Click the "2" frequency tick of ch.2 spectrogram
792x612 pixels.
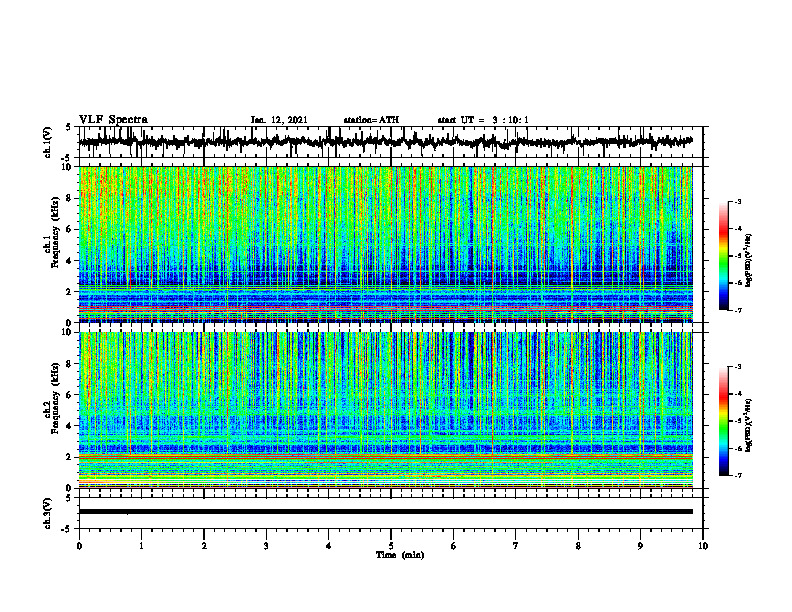[70, 457]
